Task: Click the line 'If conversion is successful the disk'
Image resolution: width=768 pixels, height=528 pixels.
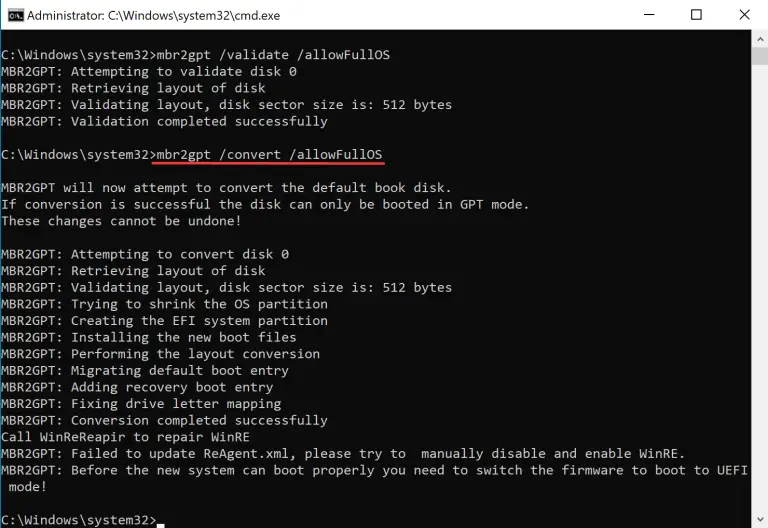Action: pos(265,204)
